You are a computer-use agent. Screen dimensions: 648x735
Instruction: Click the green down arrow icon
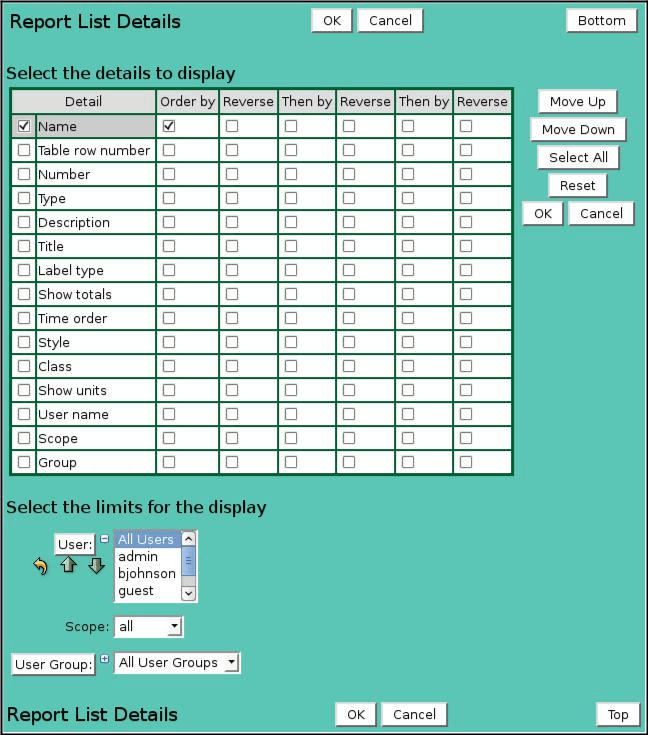pyautogui.click(x=97, y=566)
